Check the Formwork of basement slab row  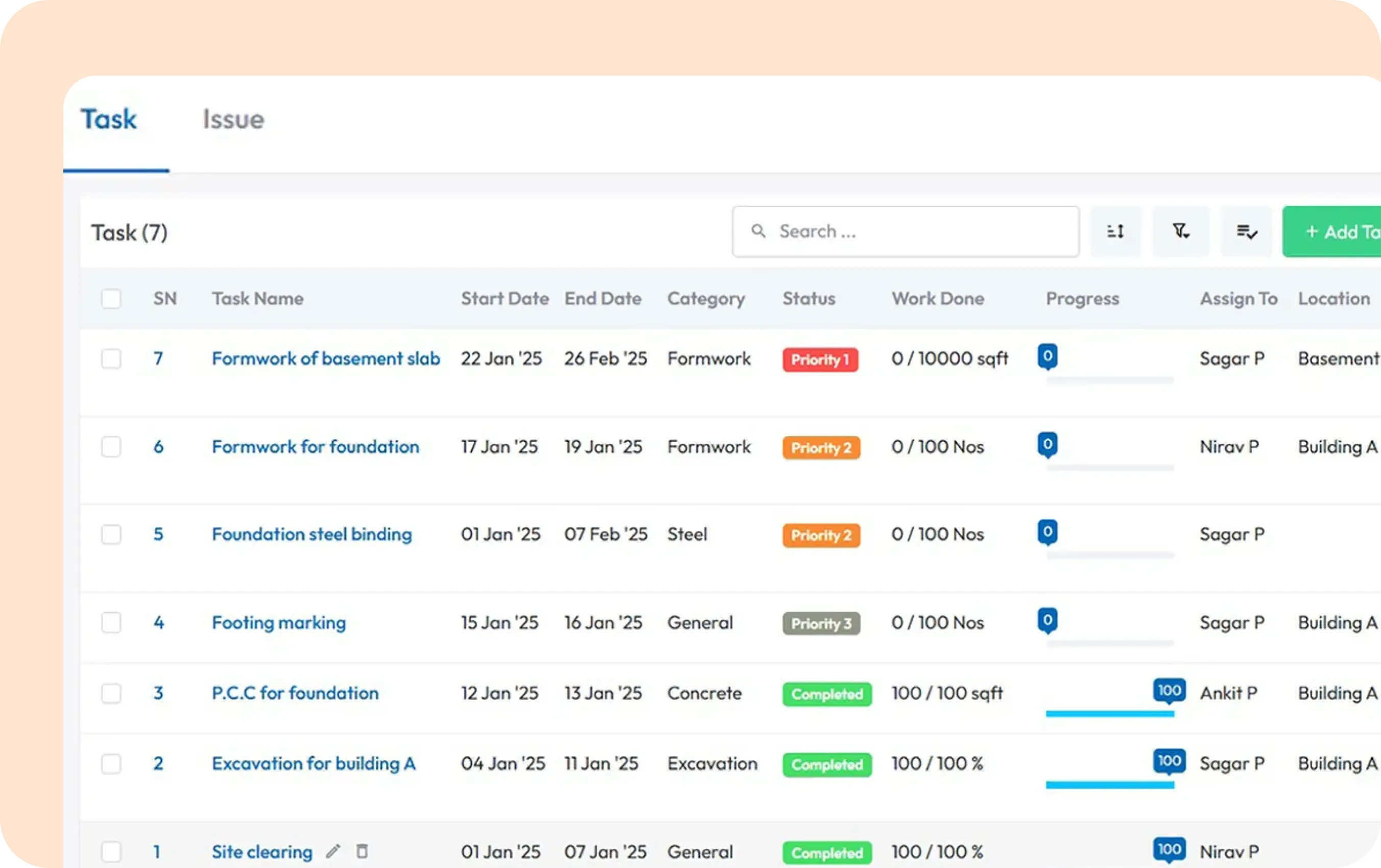click(111, 359)
